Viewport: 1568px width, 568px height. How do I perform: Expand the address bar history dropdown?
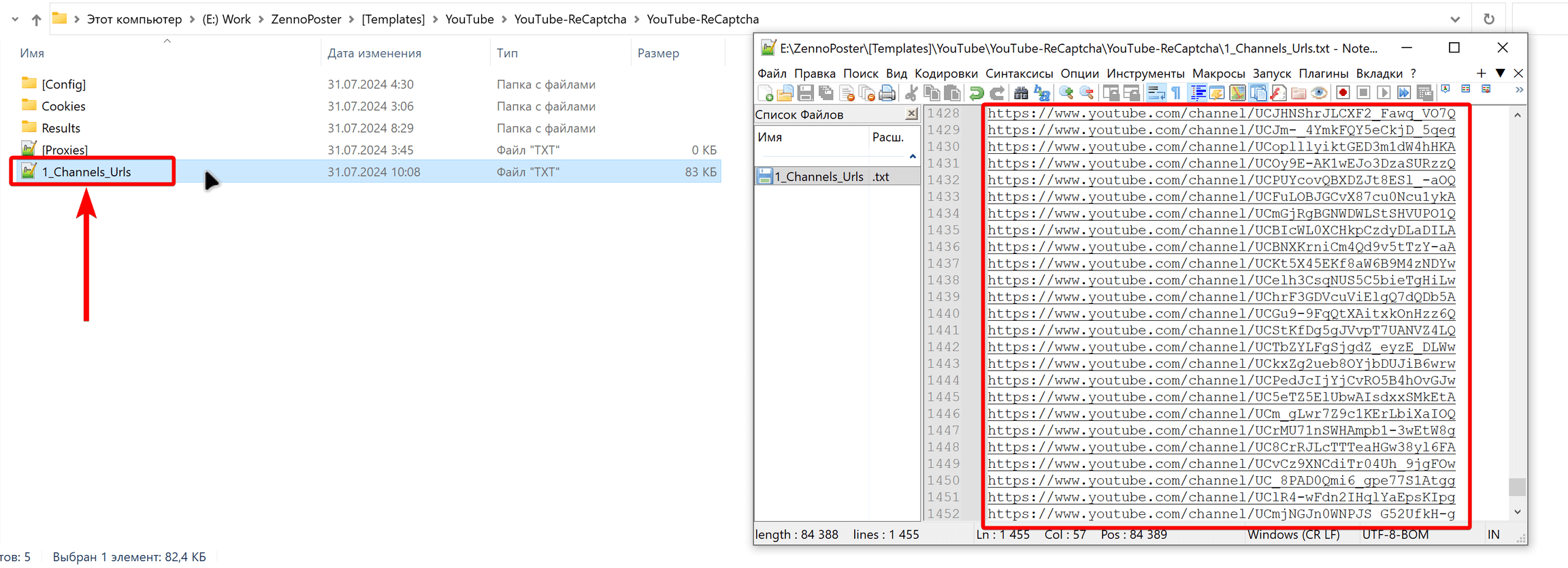(x=1455, y=19)
